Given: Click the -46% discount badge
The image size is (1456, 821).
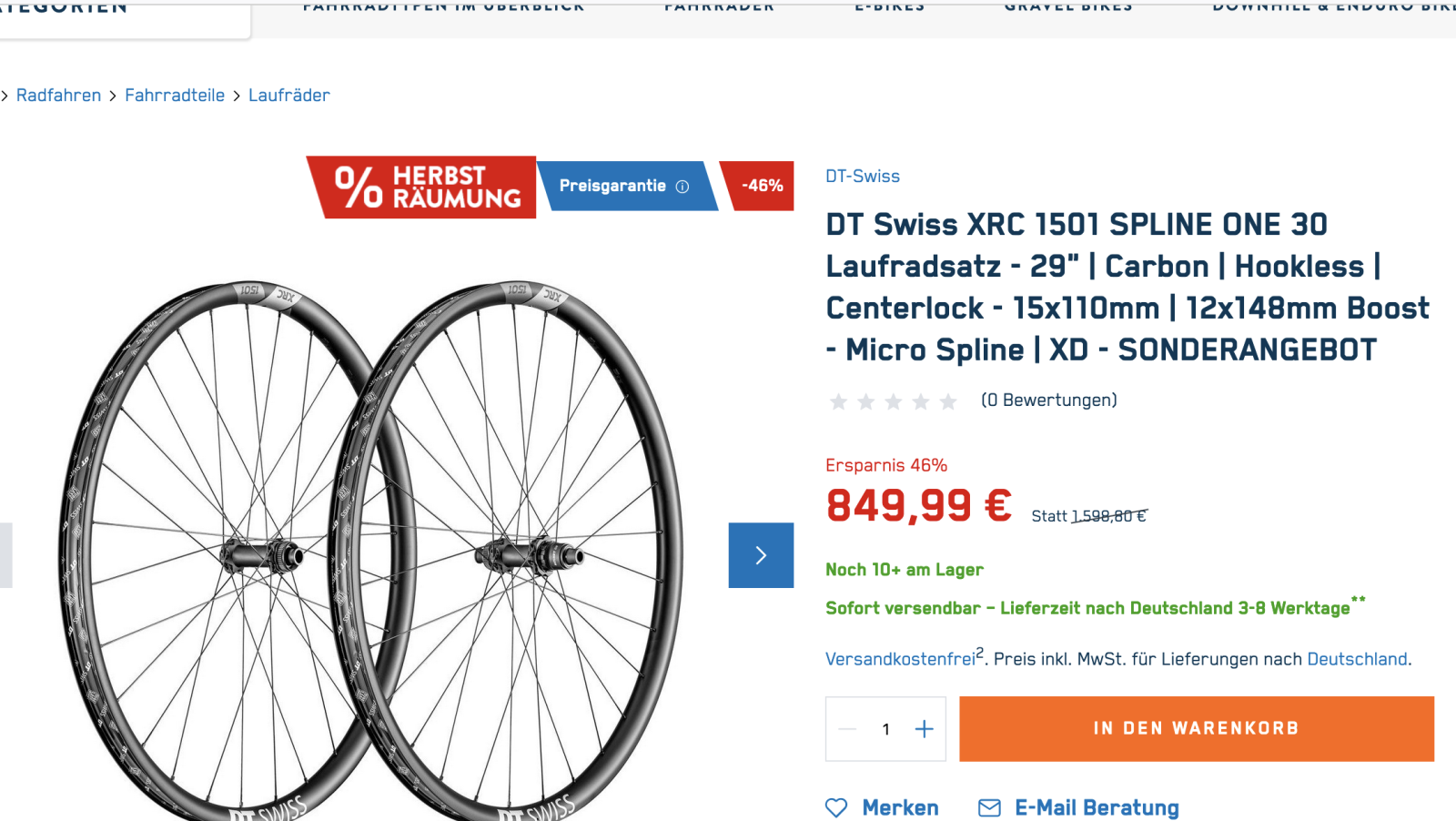Looking at the screenshot, I should point(760,186).
